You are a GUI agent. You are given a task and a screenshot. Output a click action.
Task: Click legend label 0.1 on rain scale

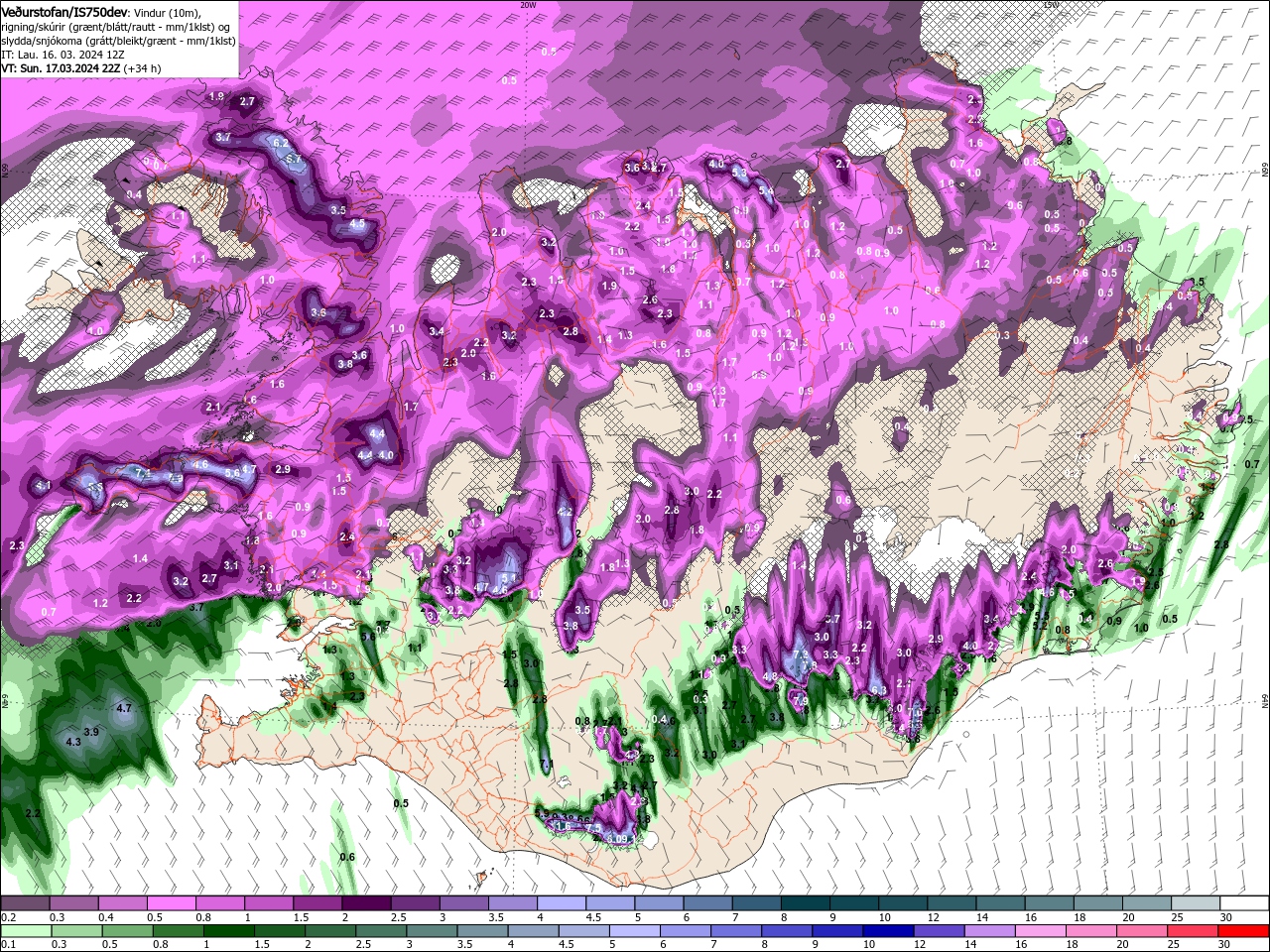click(8, 945)
